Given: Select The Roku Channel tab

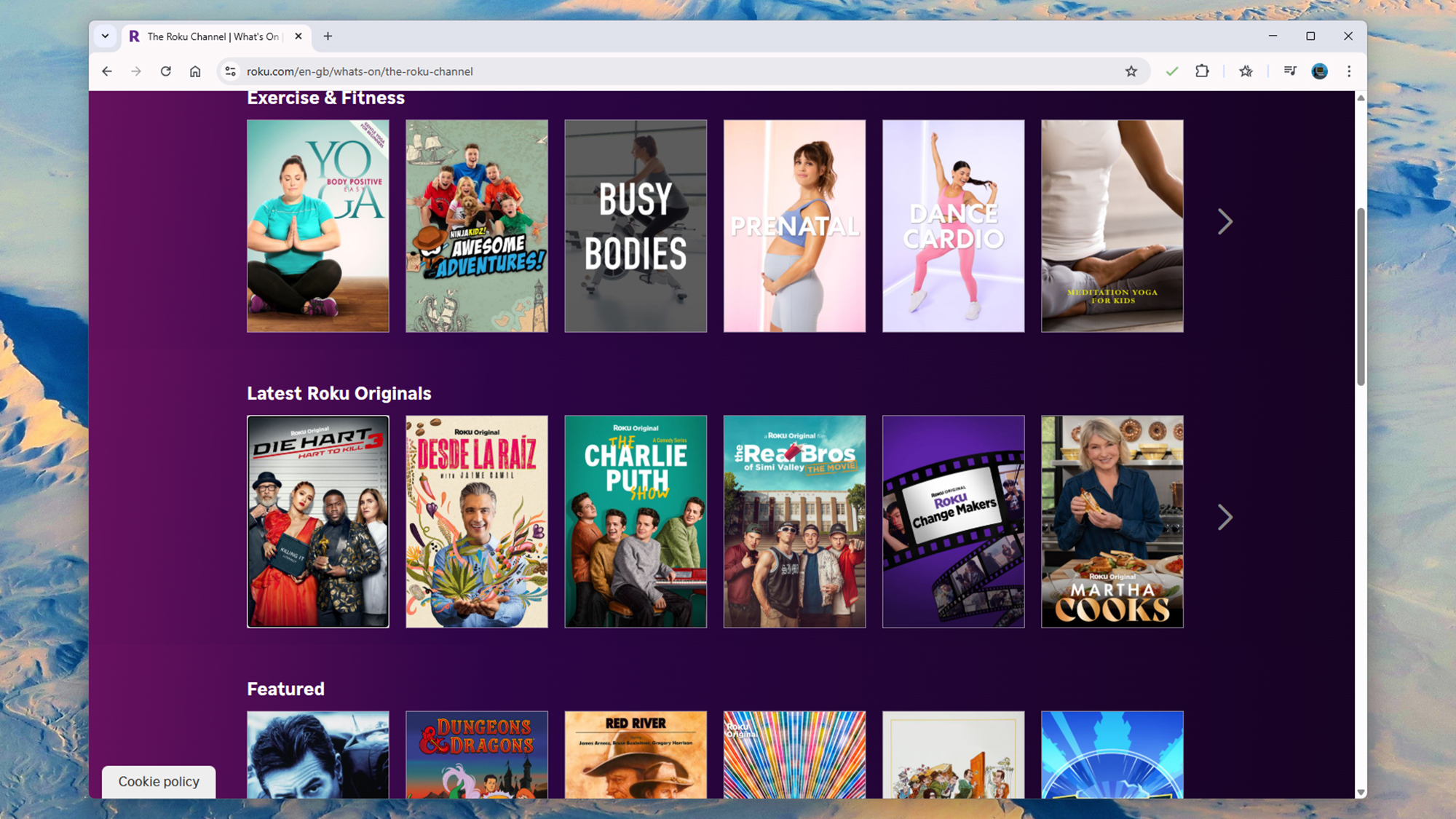Looking at the screenshot, I should (x=213, y=36).
